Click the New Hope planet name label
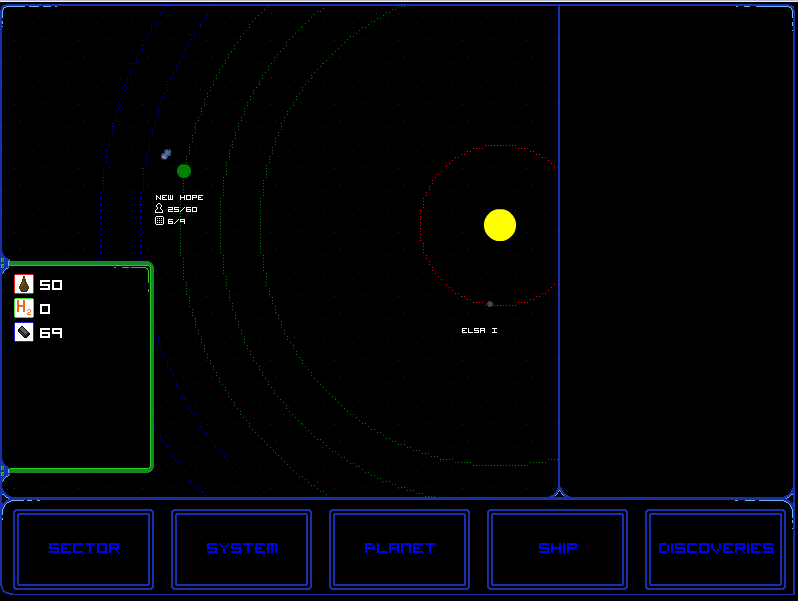The image size is (798, 601). tap(179, 198)
